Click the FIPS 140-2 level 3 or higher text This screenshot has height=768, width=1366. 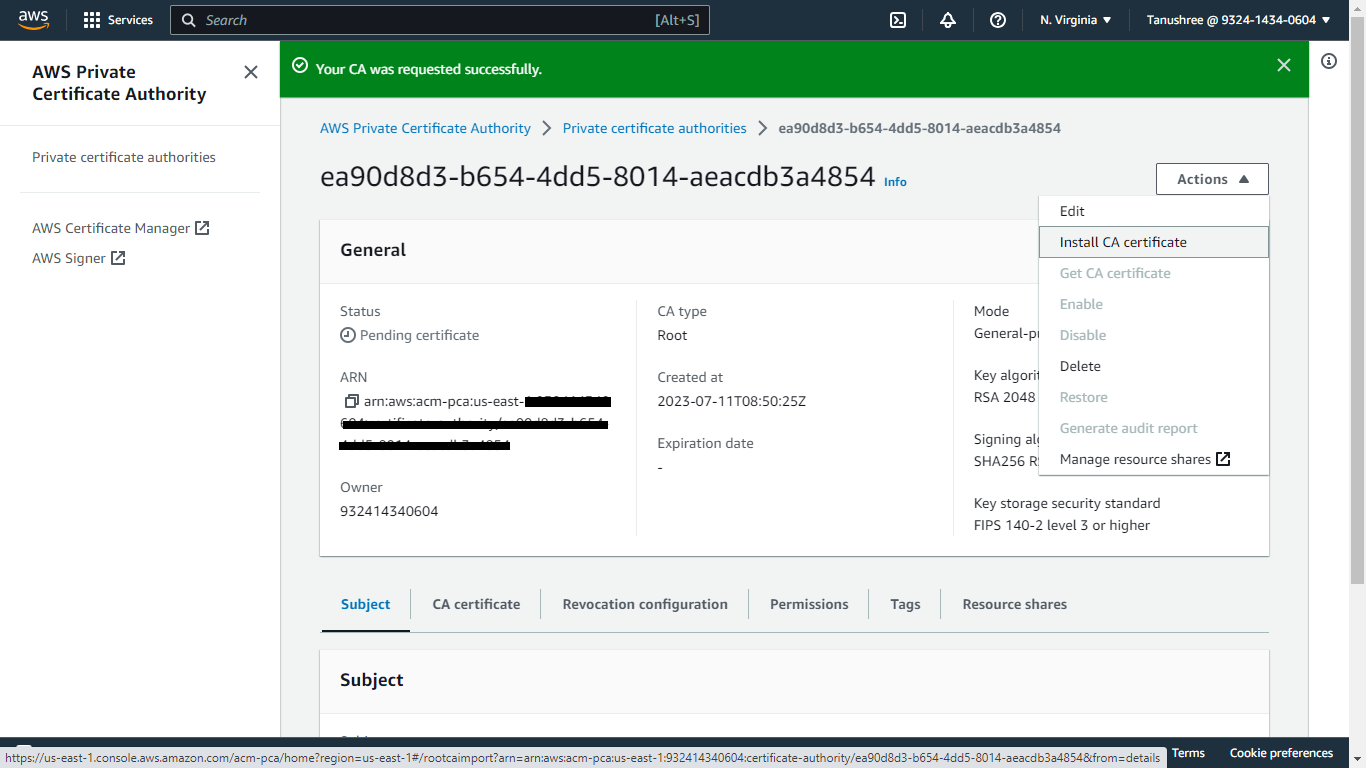point(1062,525)
